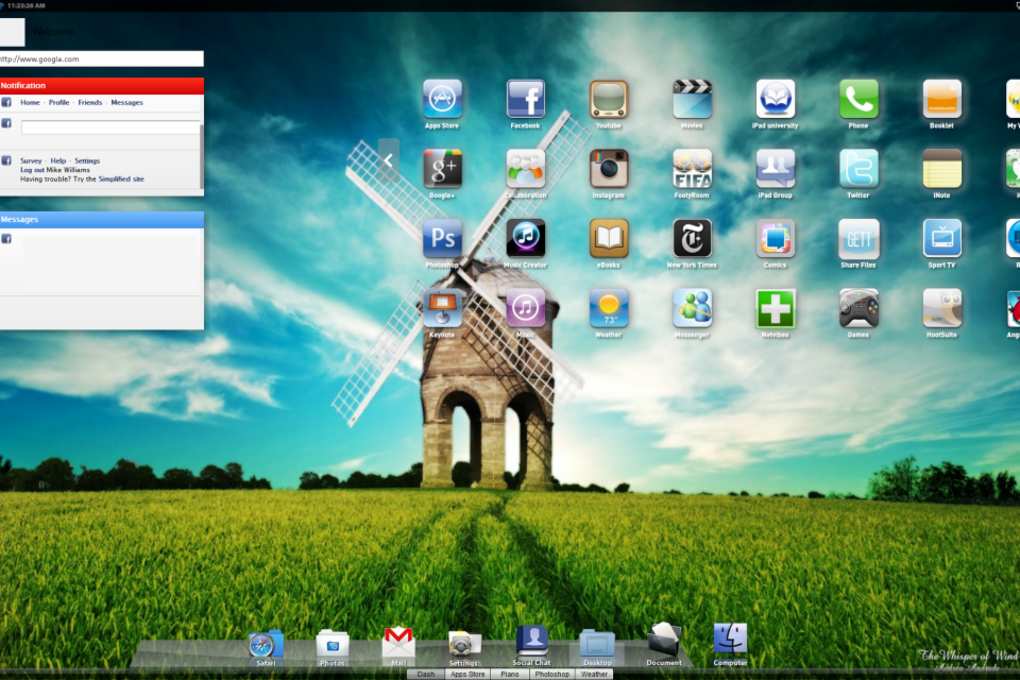
Task: Open the Document icon in dock
Action: tap(664, 640)
